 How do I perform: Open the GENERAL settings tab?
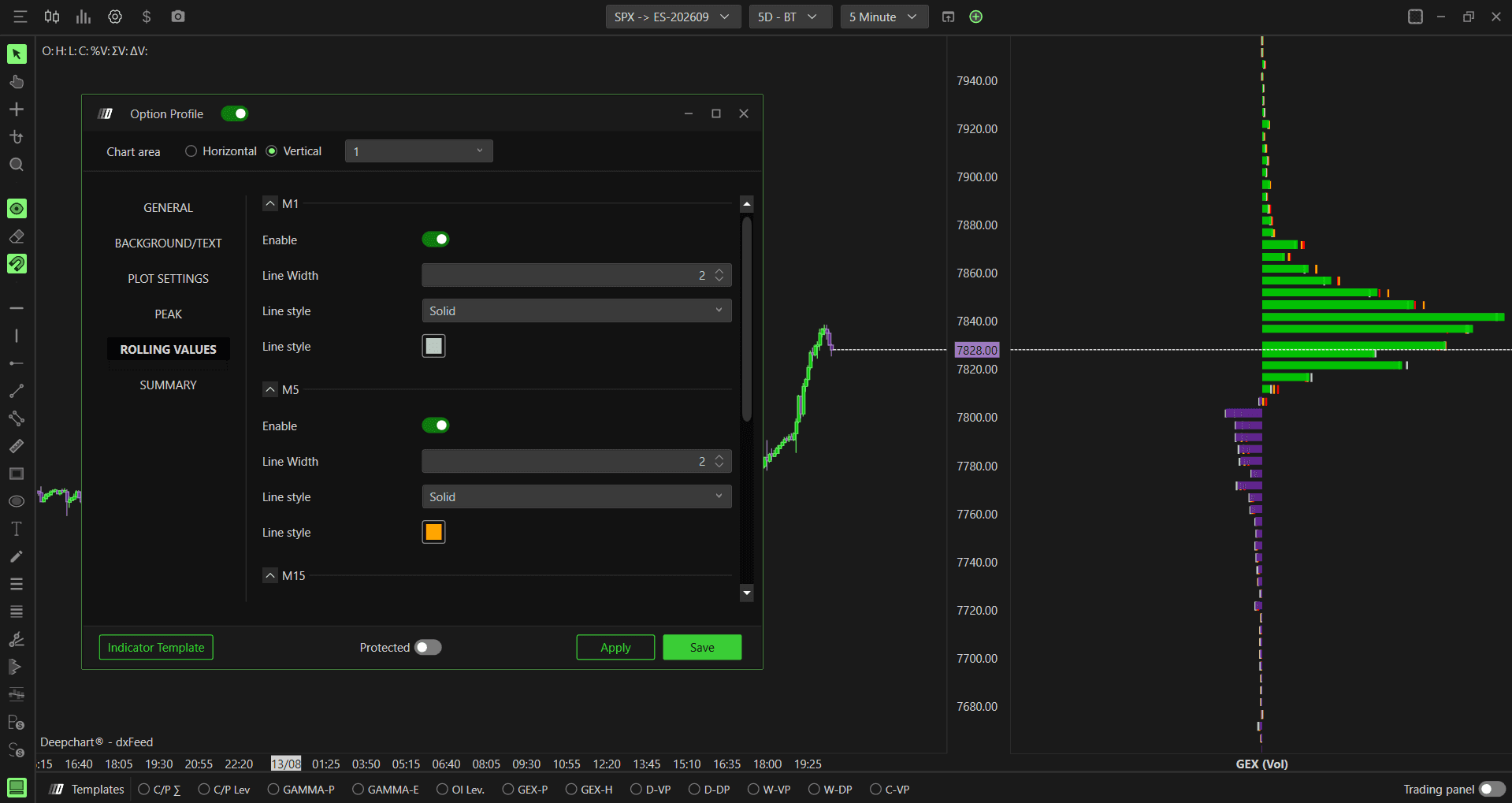168,207
